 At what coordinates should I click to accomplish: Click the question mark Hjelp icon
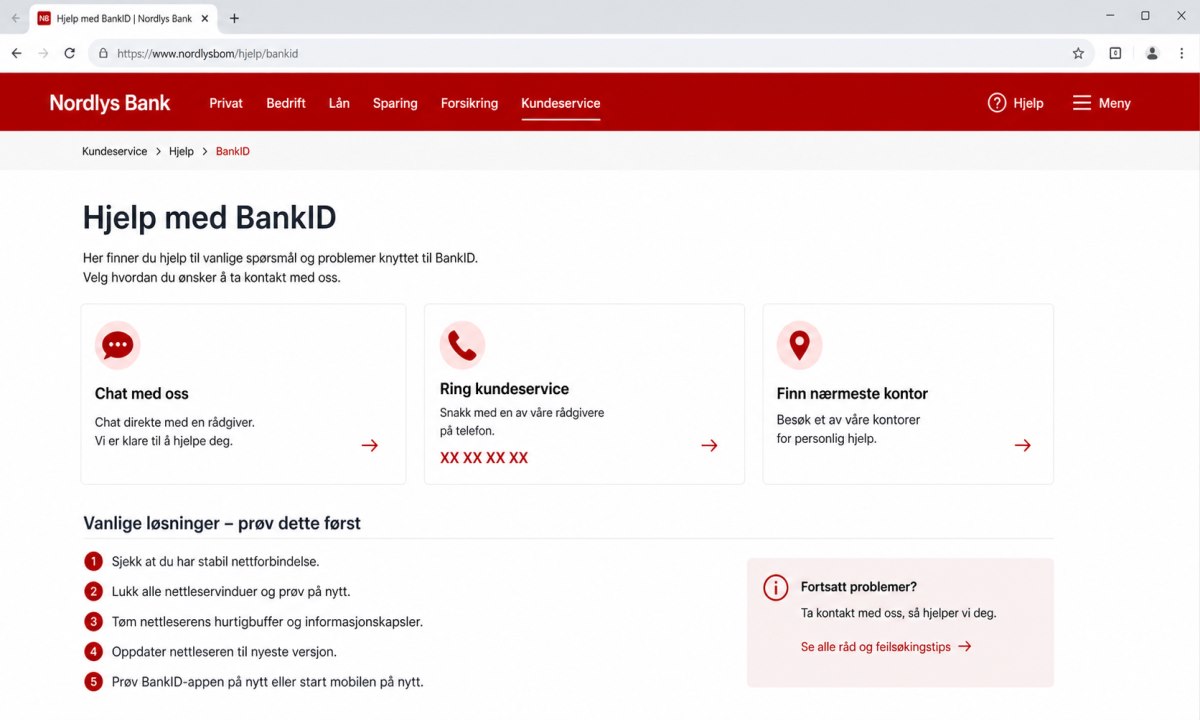point(997,103)
